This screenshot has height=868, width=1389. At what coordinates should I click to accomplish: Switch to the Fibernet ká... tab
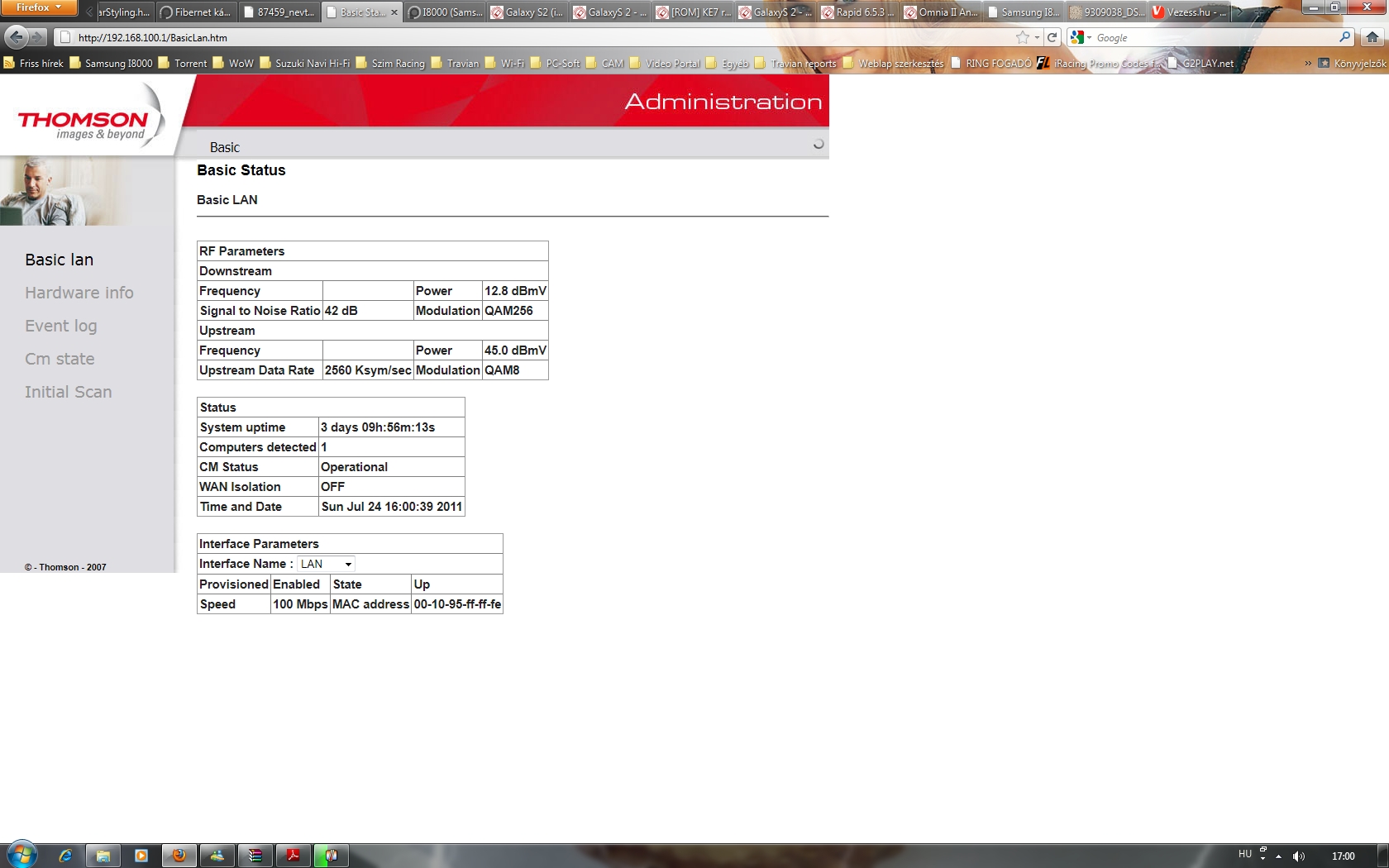pyautogui.click(x=196, y=12)
